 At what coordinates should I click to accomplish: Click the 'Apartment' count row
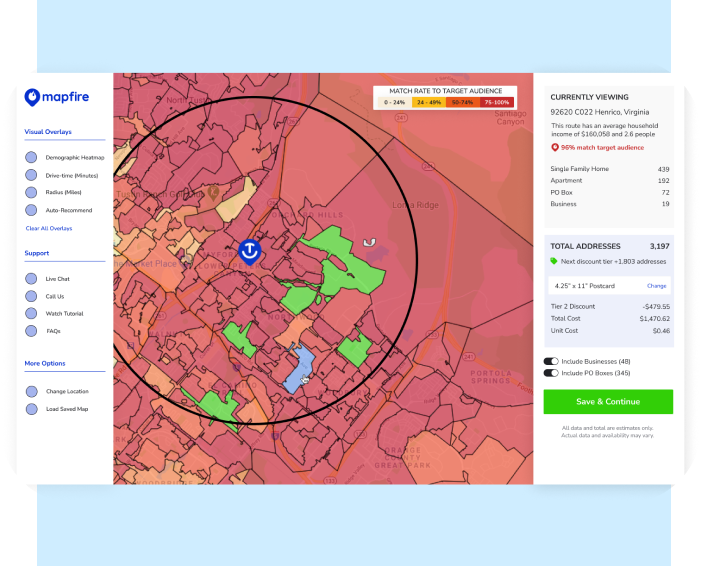click(610, 181)
